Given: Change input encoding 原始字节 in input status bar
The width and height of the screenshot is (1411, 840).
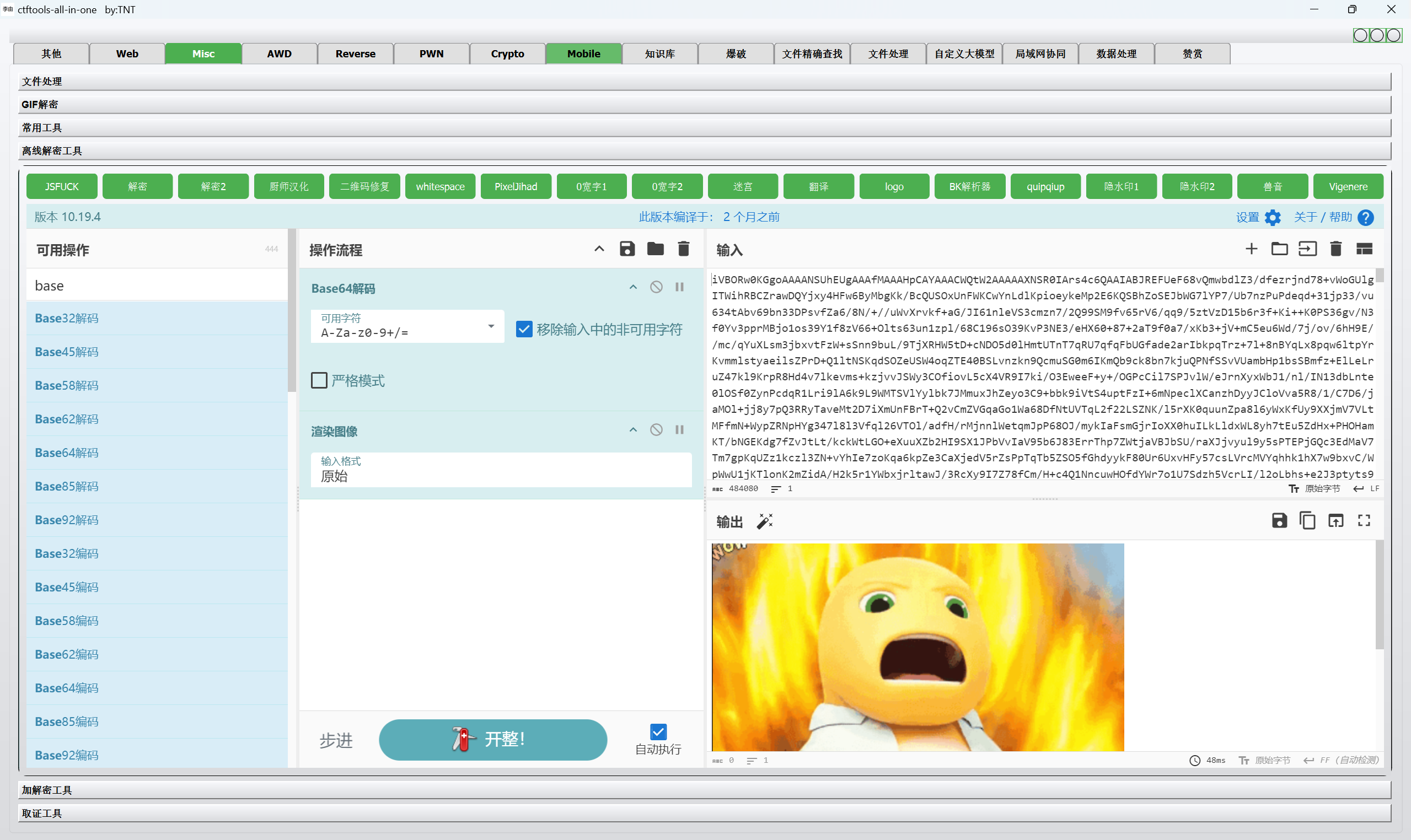Looking at the screenshot, I should (x=1314, y=488).
